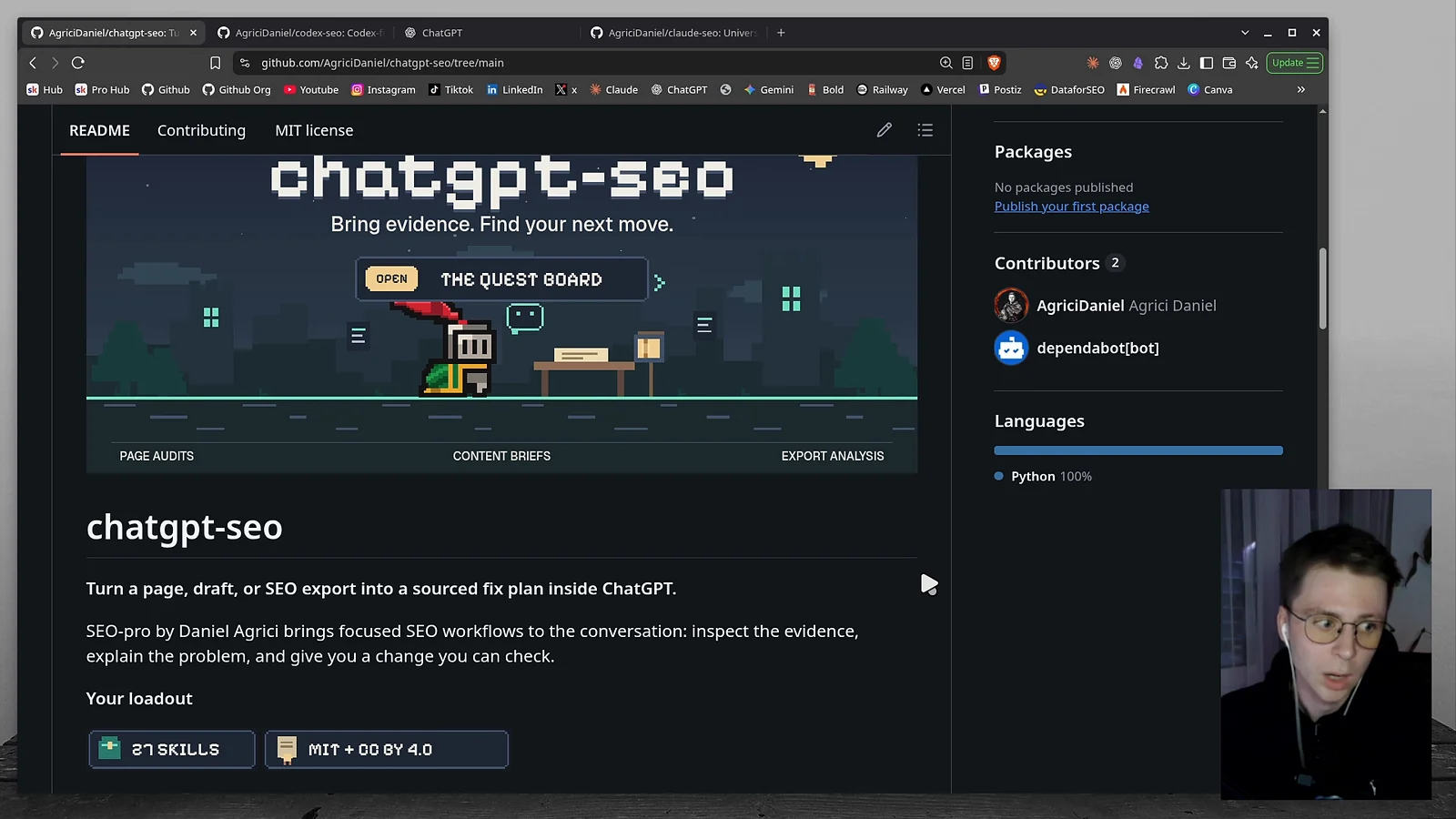
Task: Open the tab search dropdown arrow
Action: 1245,33
